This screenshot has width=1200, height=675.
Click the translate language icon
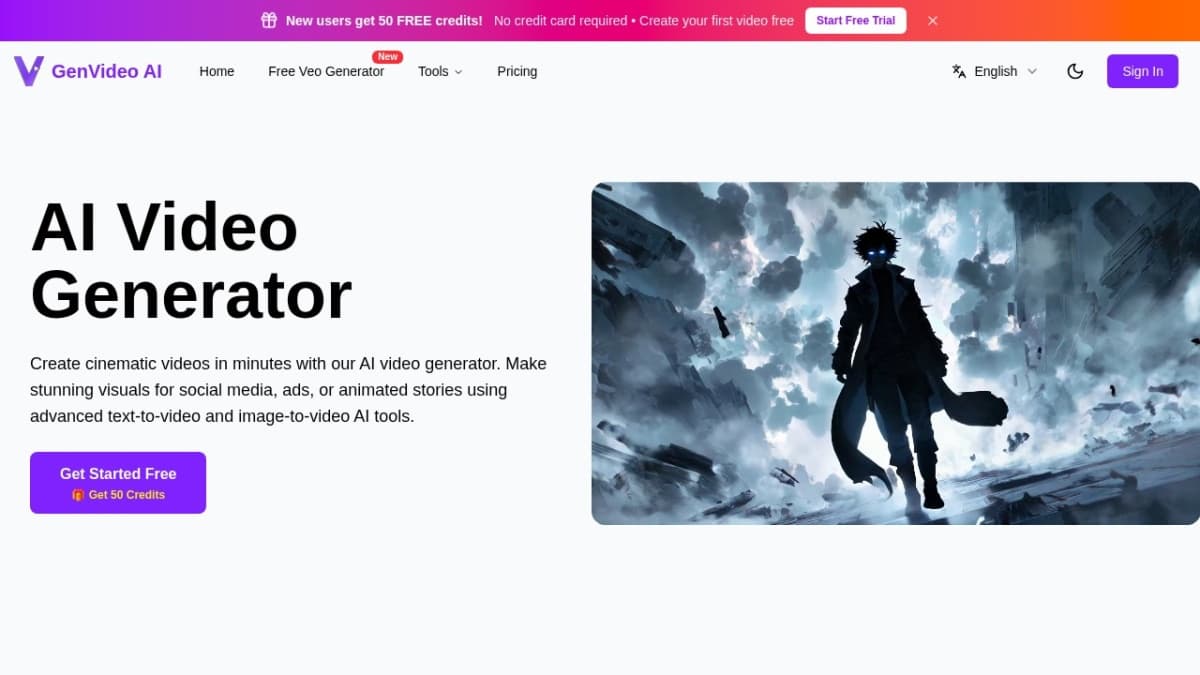[x=959, y=71]
